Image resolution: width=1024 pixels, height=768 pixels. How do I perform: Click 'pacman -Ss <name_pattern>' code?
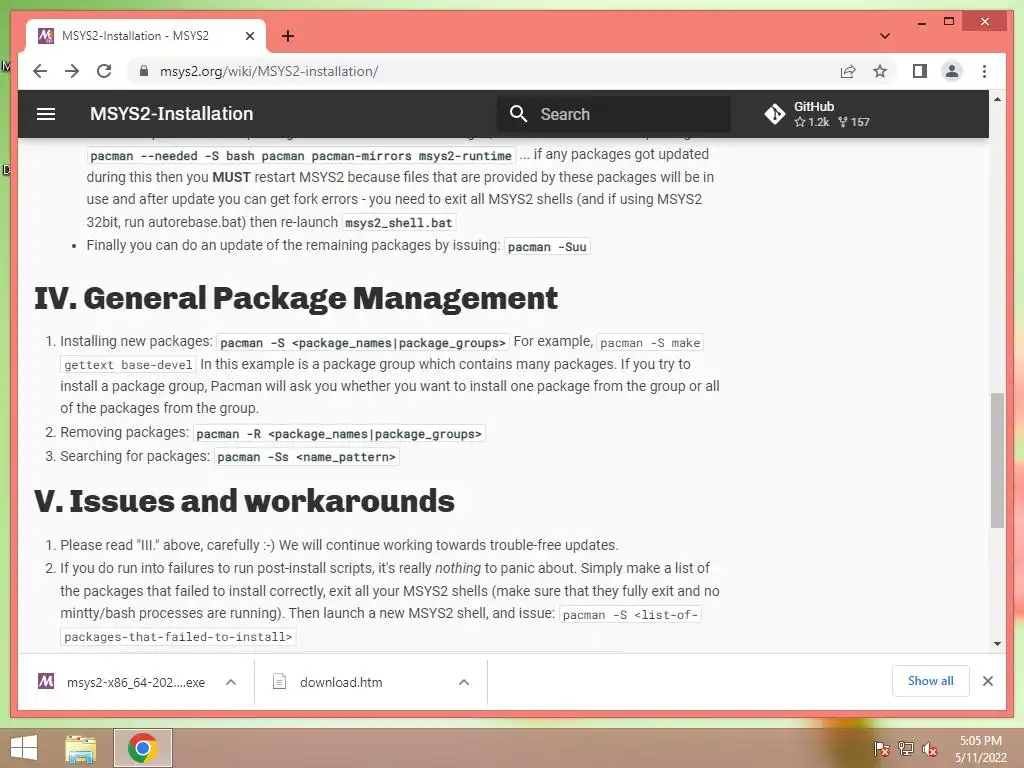(x=306, y=456)
